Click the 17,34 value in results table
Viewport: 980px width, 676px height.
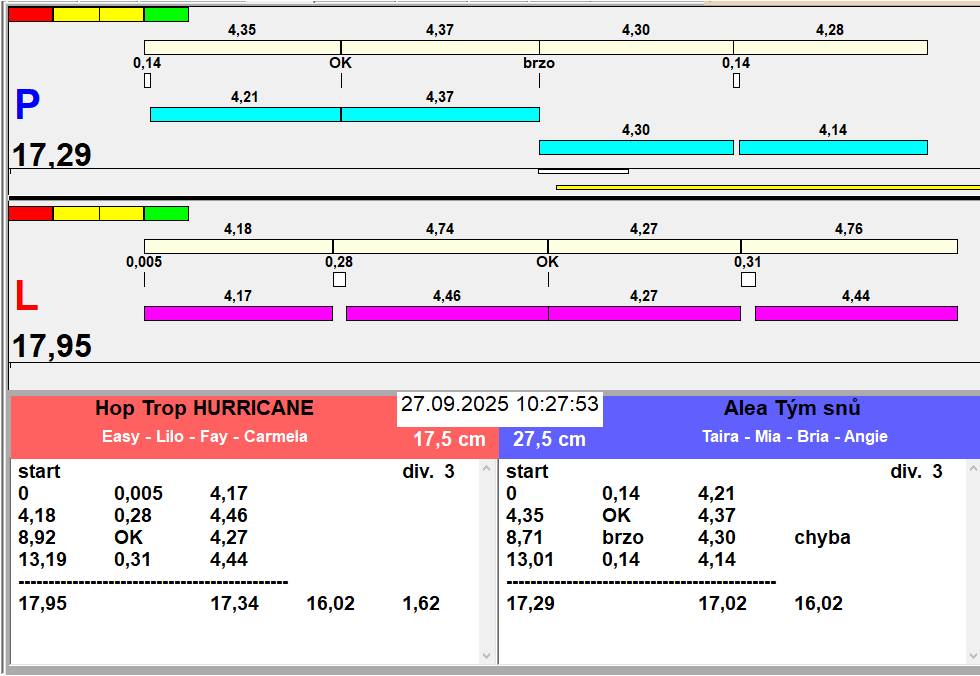[234, 604]
